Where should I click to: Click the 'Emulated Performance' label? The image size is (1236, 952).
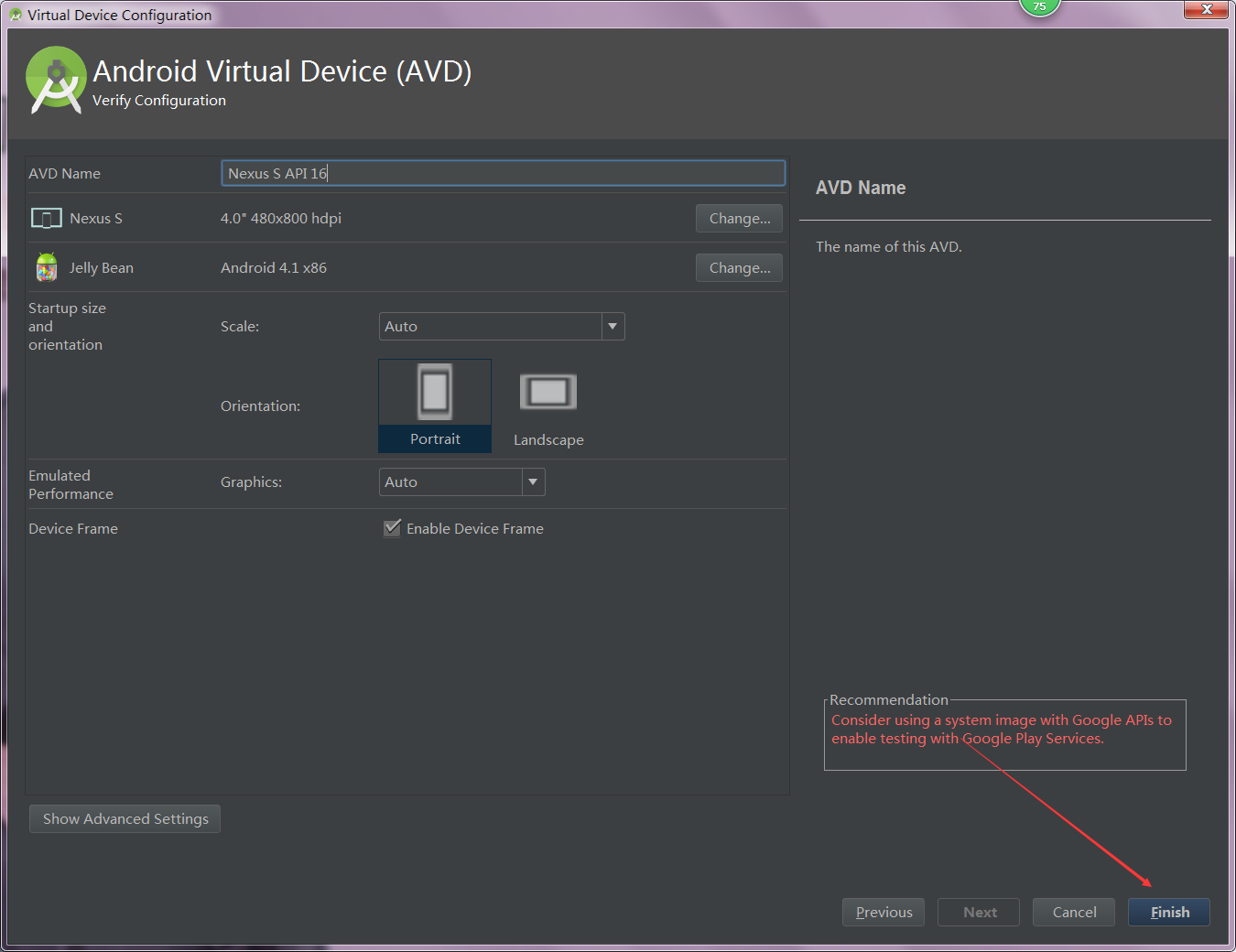click(x=70, y=484)
